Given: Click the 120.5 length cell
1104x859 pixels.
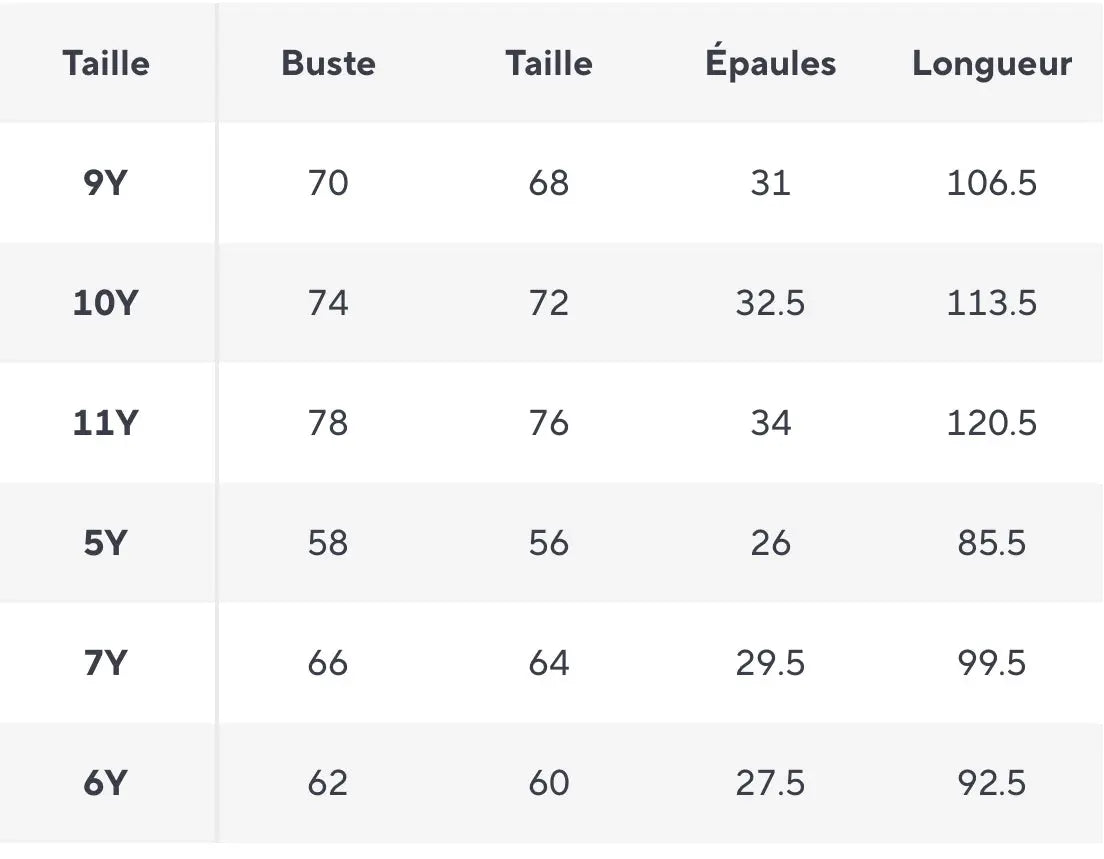Looking at the screenshot, I should pyautogui.click(x=991, y=423).
